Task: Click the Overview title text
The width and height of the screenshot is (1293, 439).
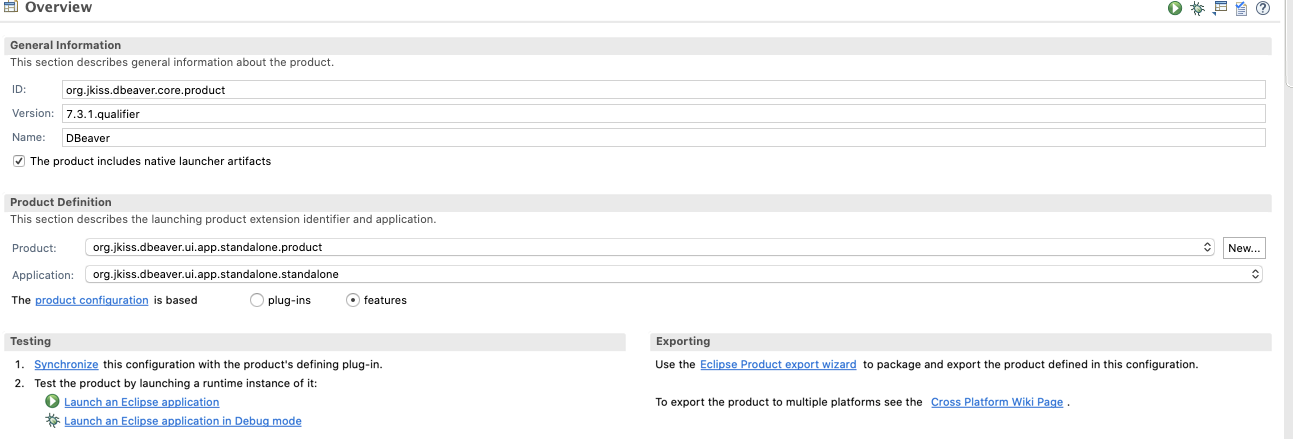Action: 58,8
